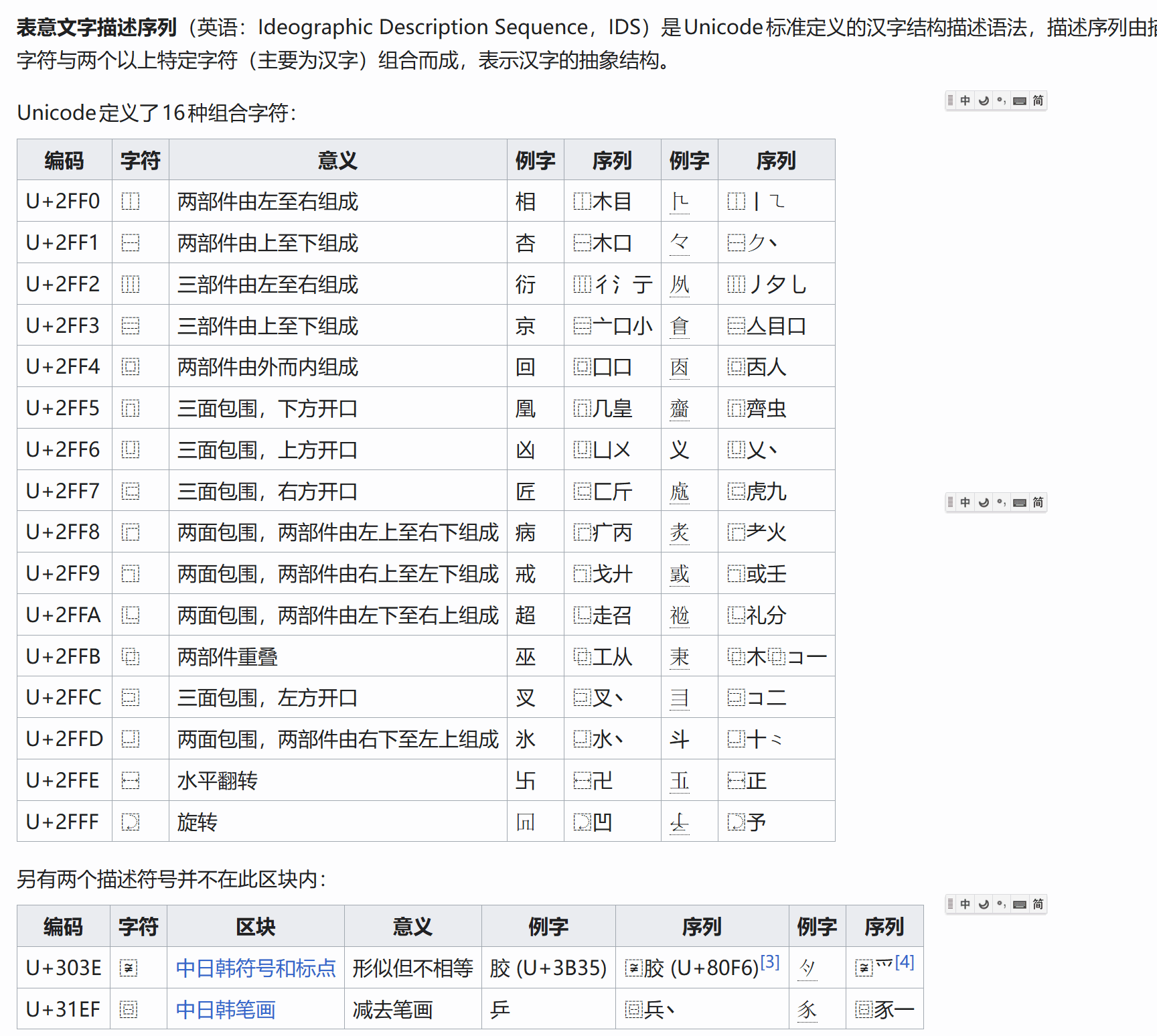Image resolution: width=1157 pixels, height=1036 pixels.
Task: Toggle 简 simplified mode on top IME toolbar
Action: click(1038, 100)
